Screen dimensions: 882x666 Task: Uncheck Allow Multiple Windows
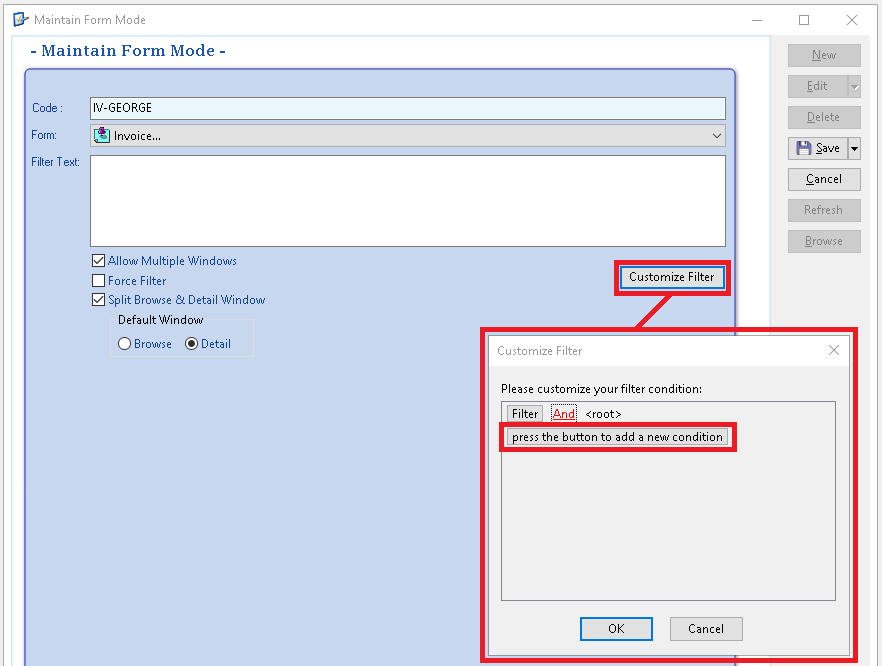pos(98,261)
